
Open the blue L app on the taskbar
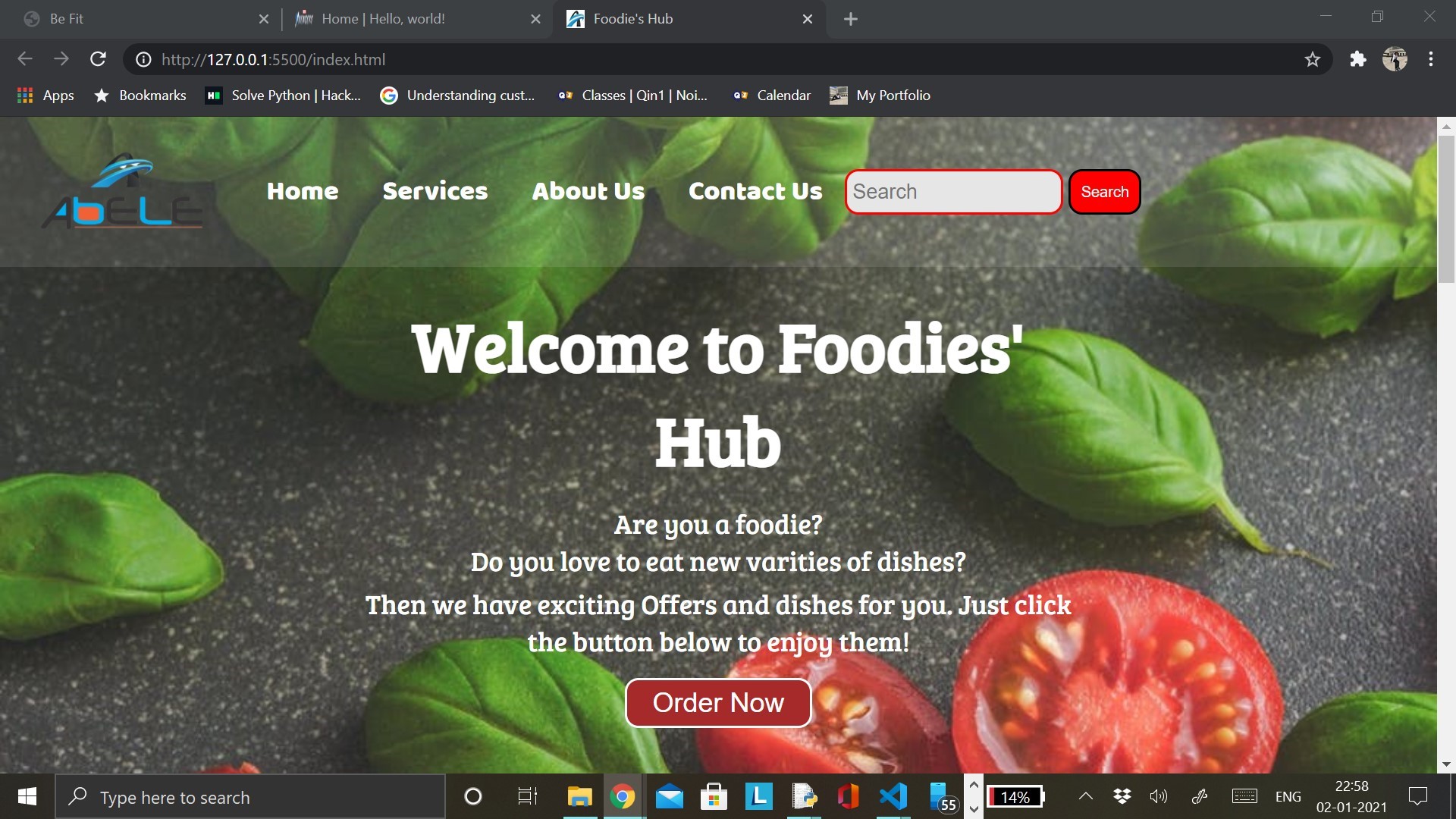coord(758,796)
